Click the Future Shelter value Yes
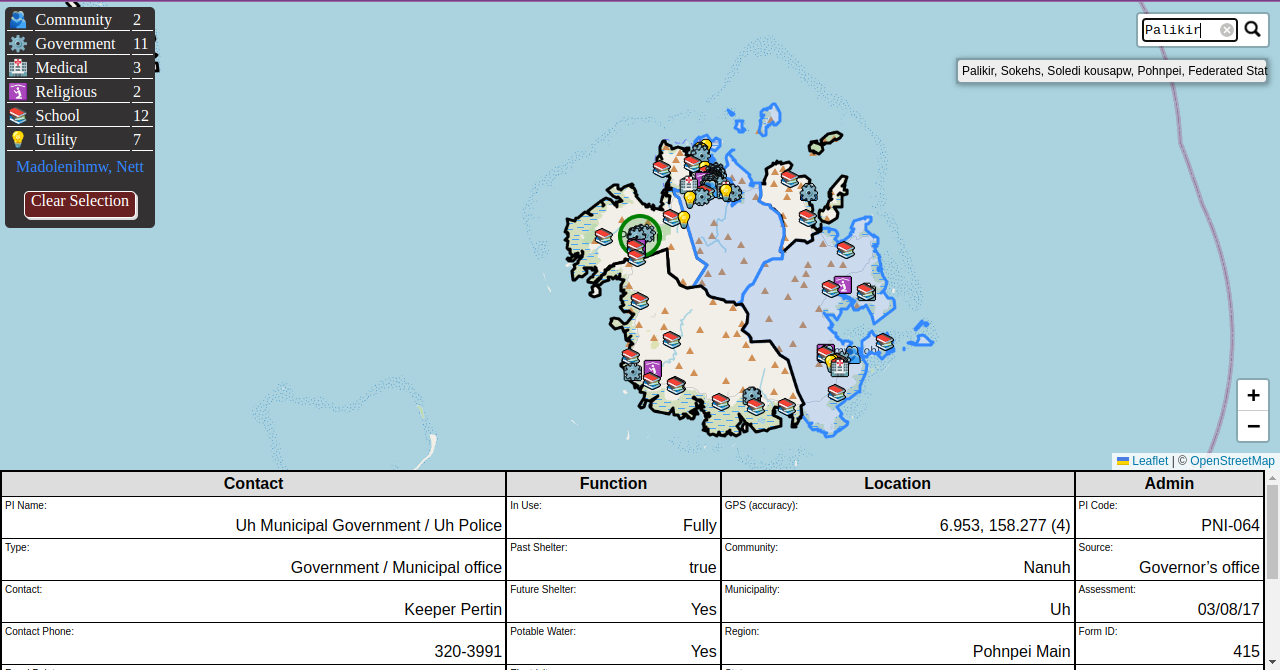1280x670 pixels. click(704, 609)
